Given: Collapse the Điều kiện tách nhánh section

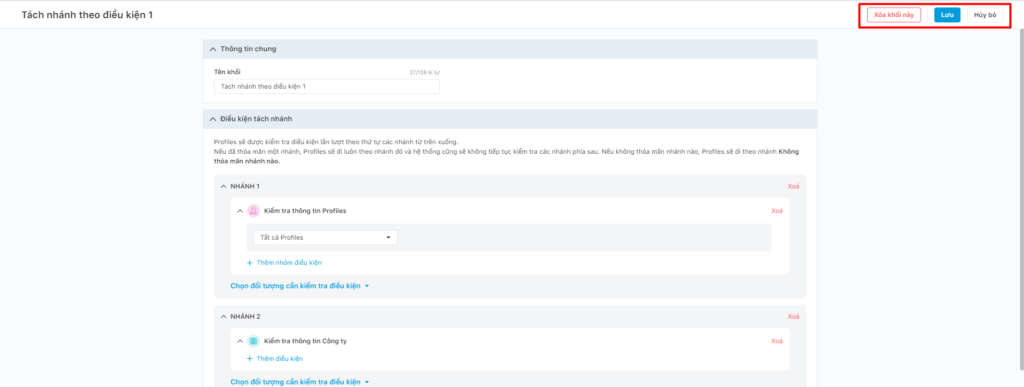Looking at the screenshot, I should pos(213,119).
